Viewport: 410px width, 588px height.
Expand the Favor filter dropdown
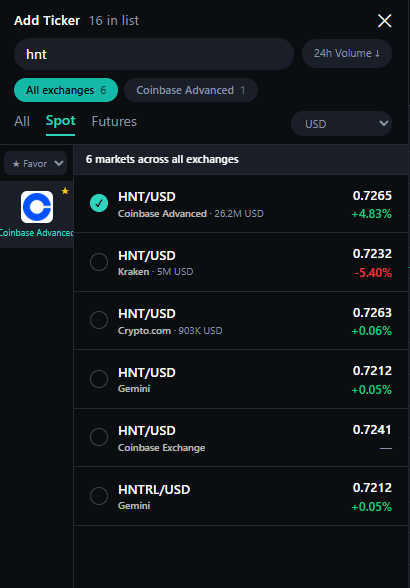pos(36,164)
